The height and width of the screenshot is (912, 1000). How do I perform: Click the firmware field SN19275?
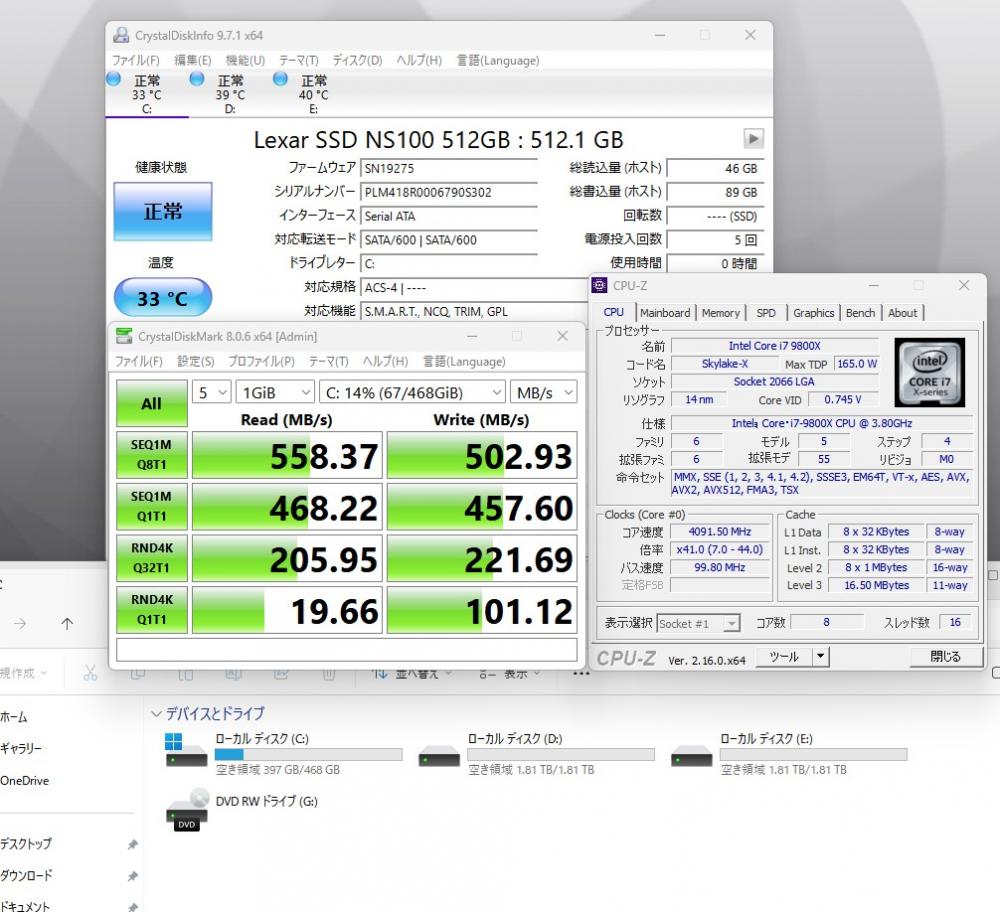point(449,168)
